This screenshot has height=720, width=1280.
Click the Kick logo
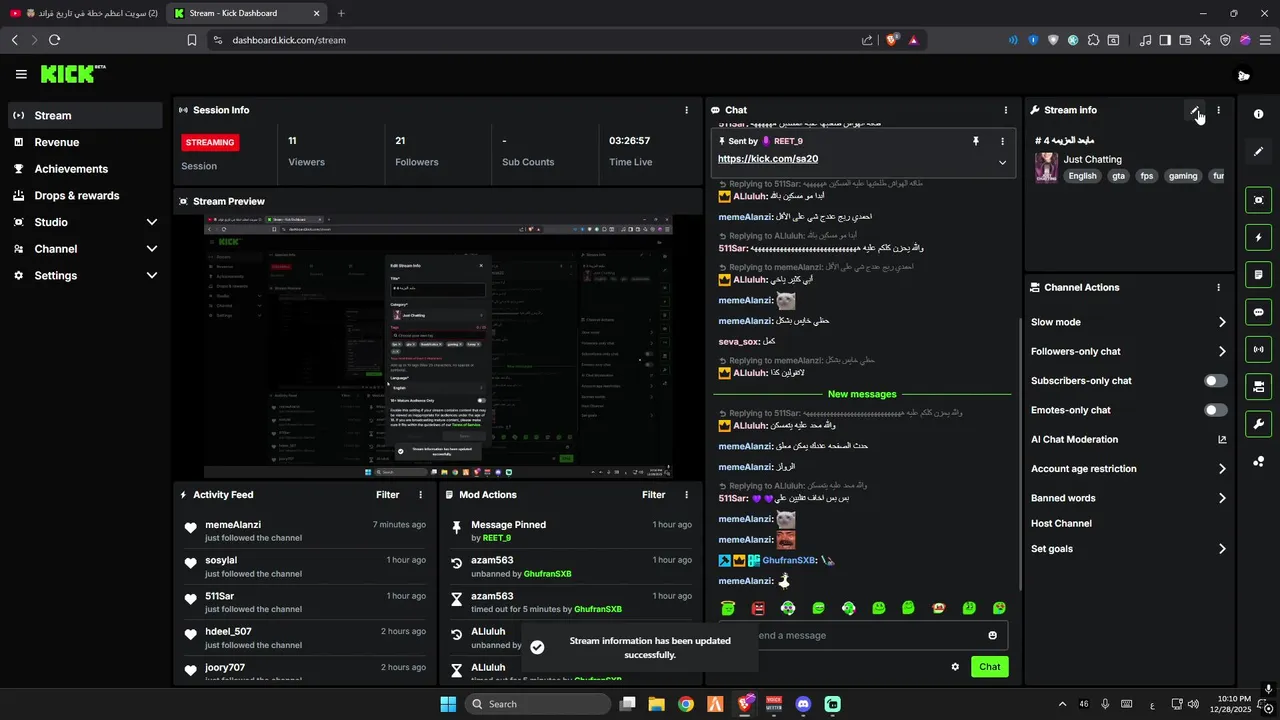tap(72, 74)
